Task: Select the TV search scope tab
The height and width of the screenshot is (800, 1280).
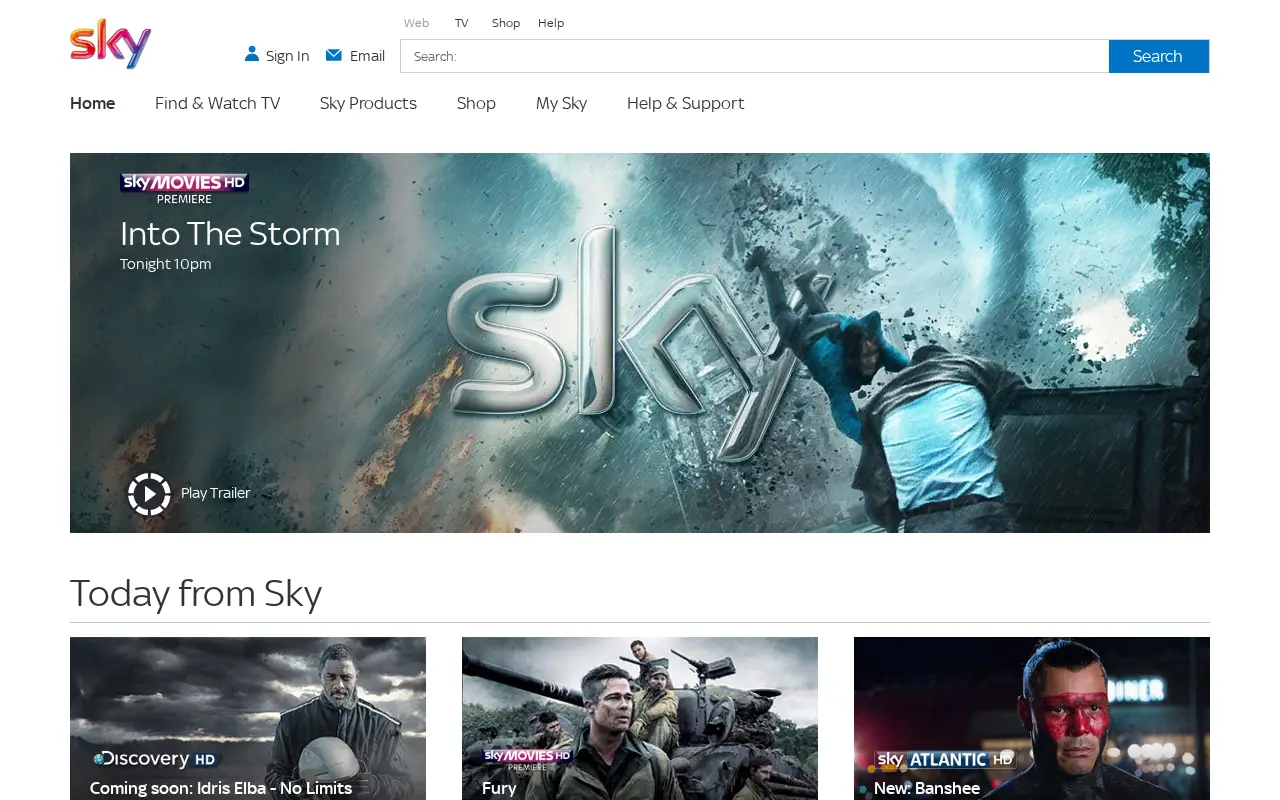Action: pos(461,23)
